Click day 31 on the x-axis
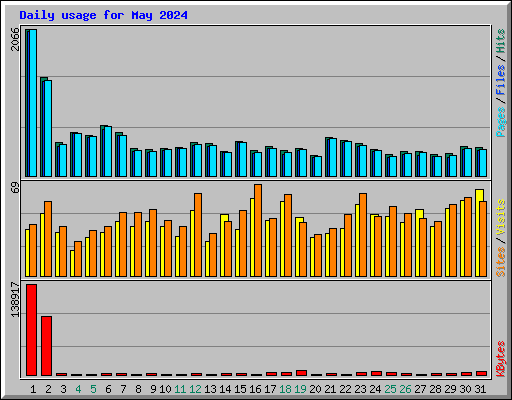This screenshot has height=400, width=512. (480, 389)
